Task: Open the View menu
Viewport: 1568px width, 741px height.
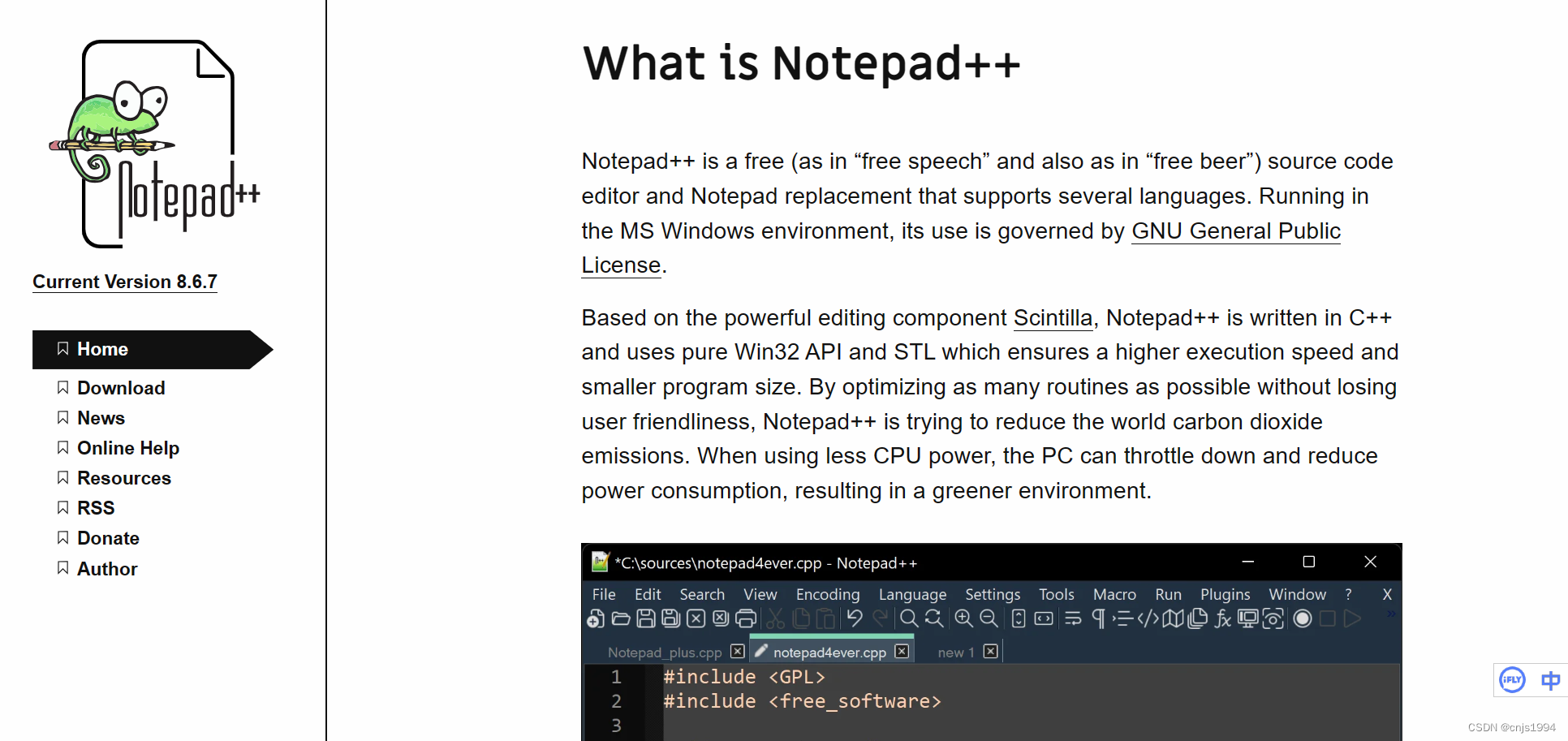Action: pyautogui.click(x=760, y=594)
